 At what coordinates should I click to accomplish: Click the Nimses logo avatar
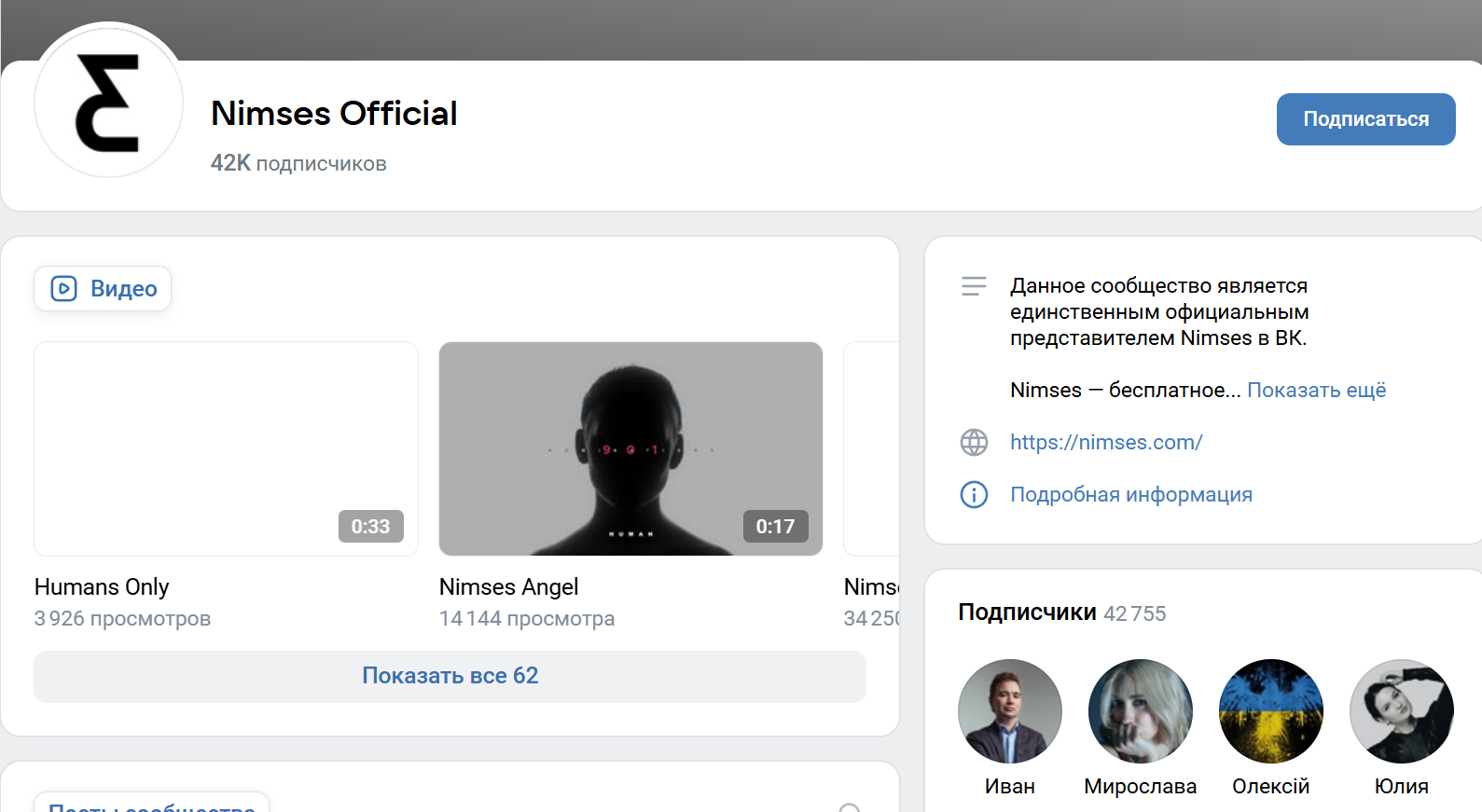coord(109,102)
